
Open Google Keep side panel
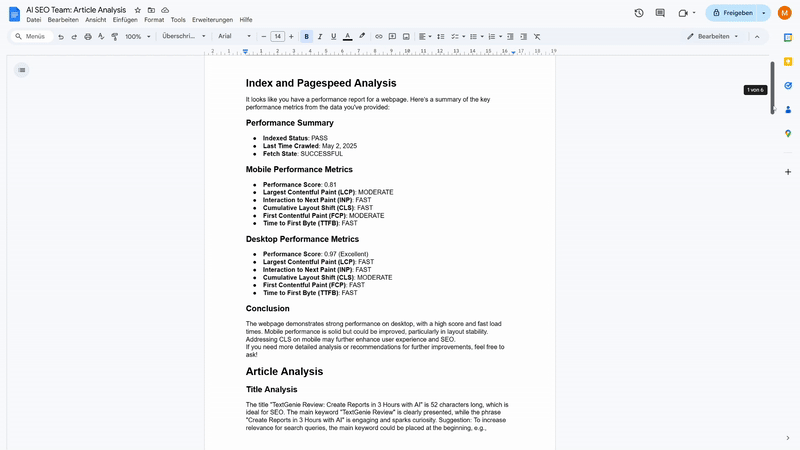tap(788, 62)
